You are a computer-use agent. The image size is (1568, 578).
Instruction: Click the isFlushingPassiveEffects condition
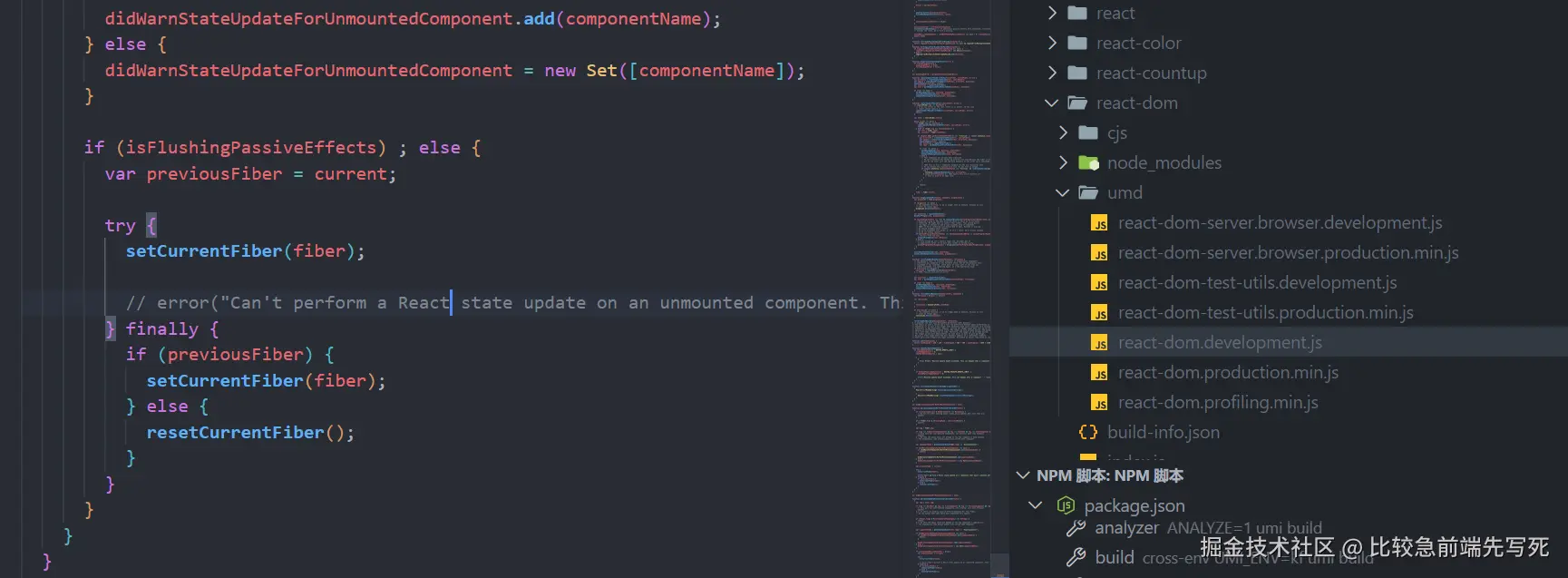pos(250,147)
